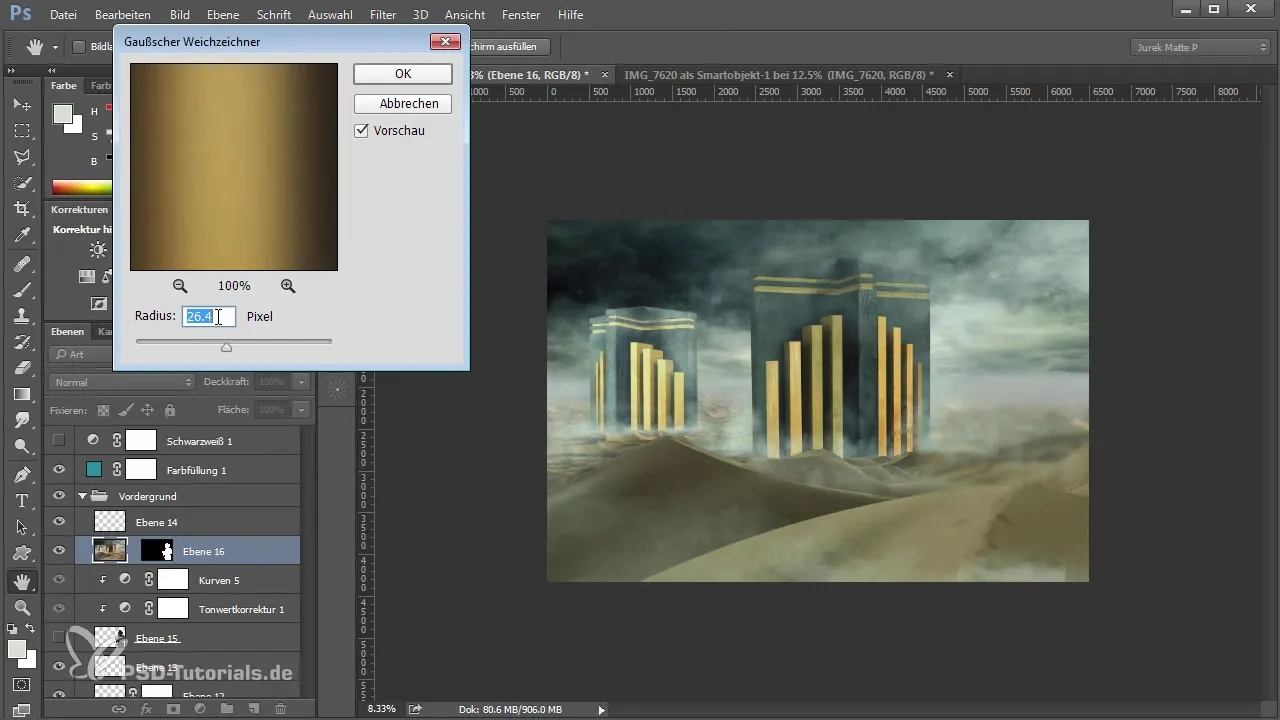1280x720 pixels.
Task: Select the Crop tool in toolbar
Action: click(21, 209)
